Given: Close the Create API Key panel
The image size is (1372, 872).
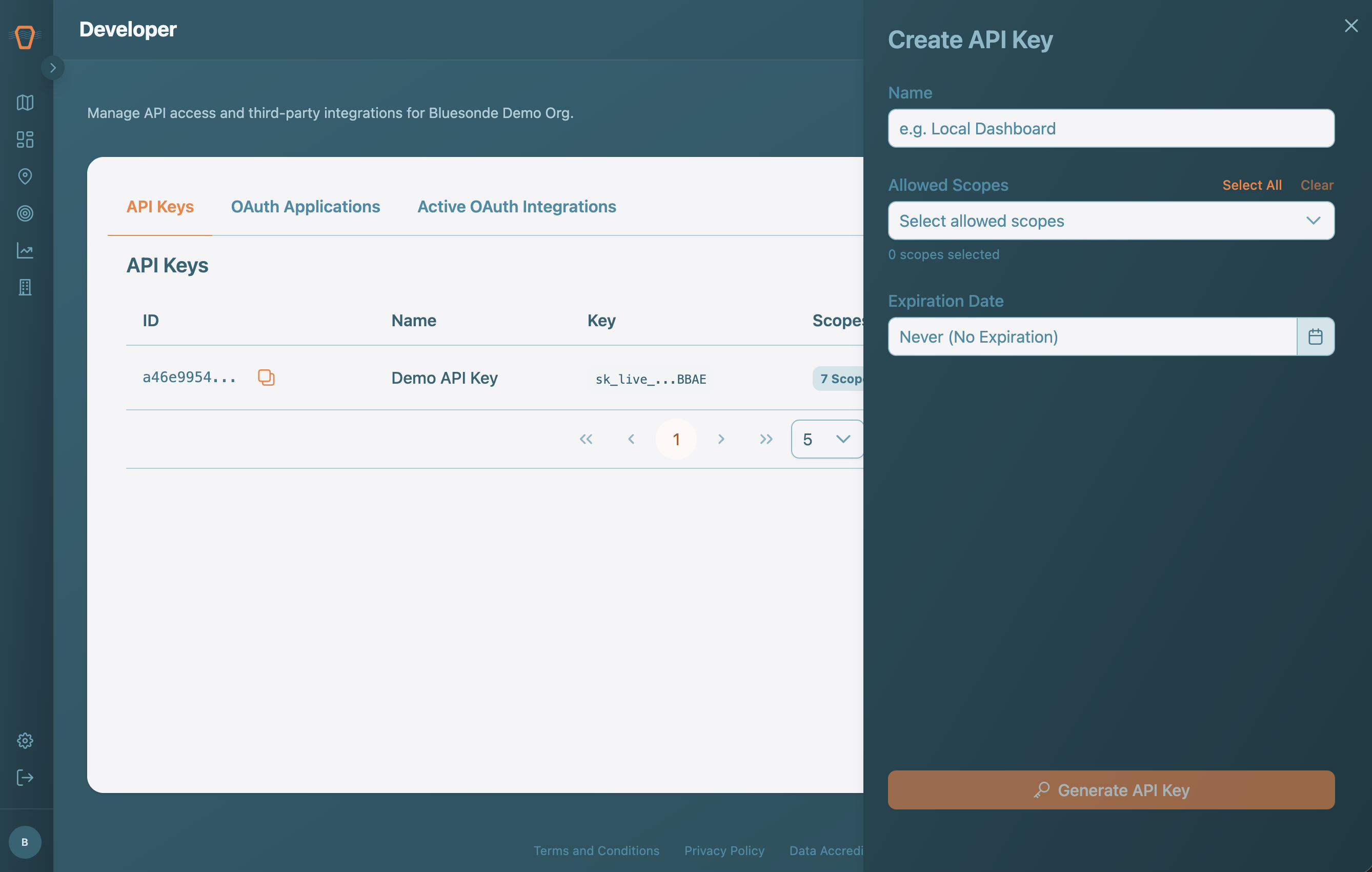Looking at the screenshot, I should click(x=1351, y=26).
